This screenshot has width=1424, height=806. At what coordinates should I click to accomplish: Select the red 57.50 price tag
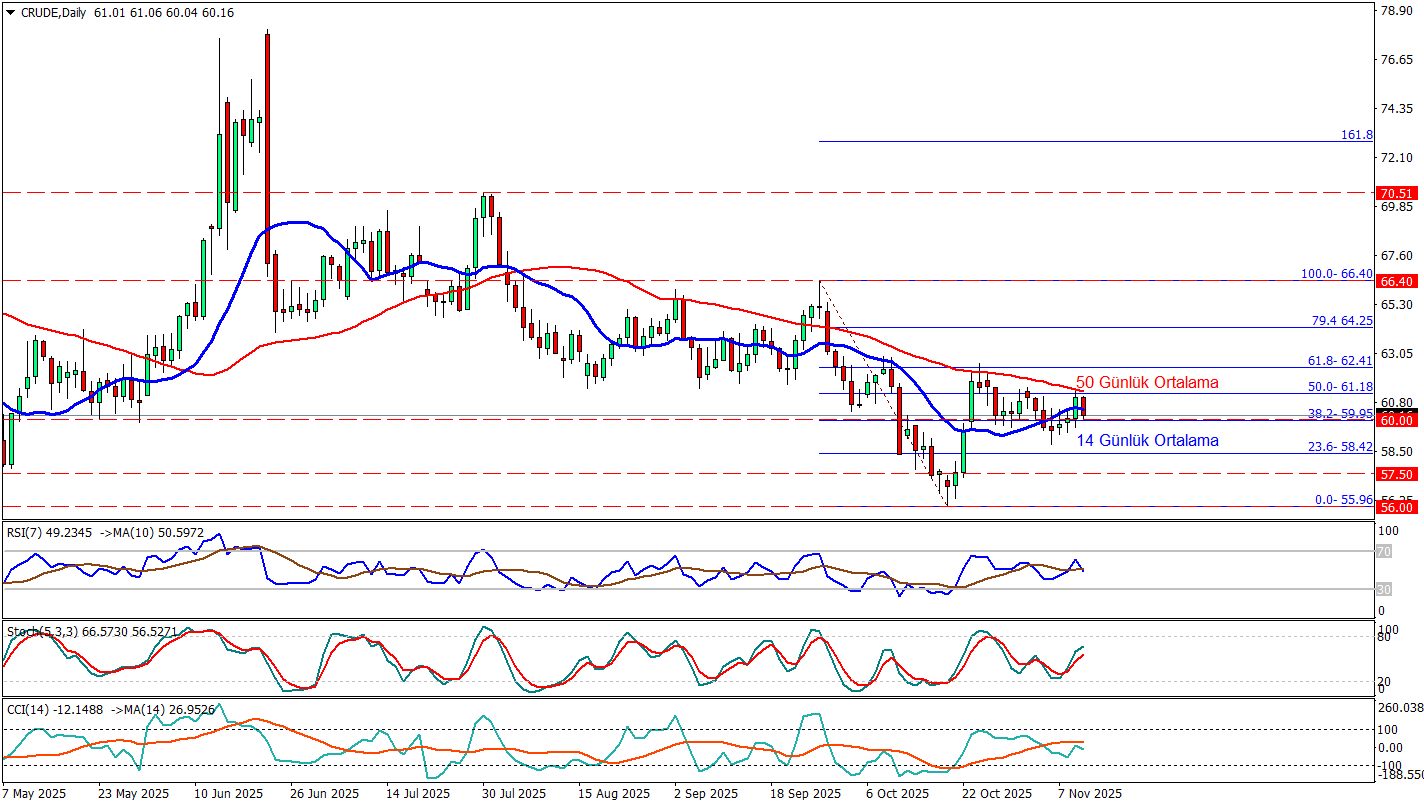[1396, 474]
